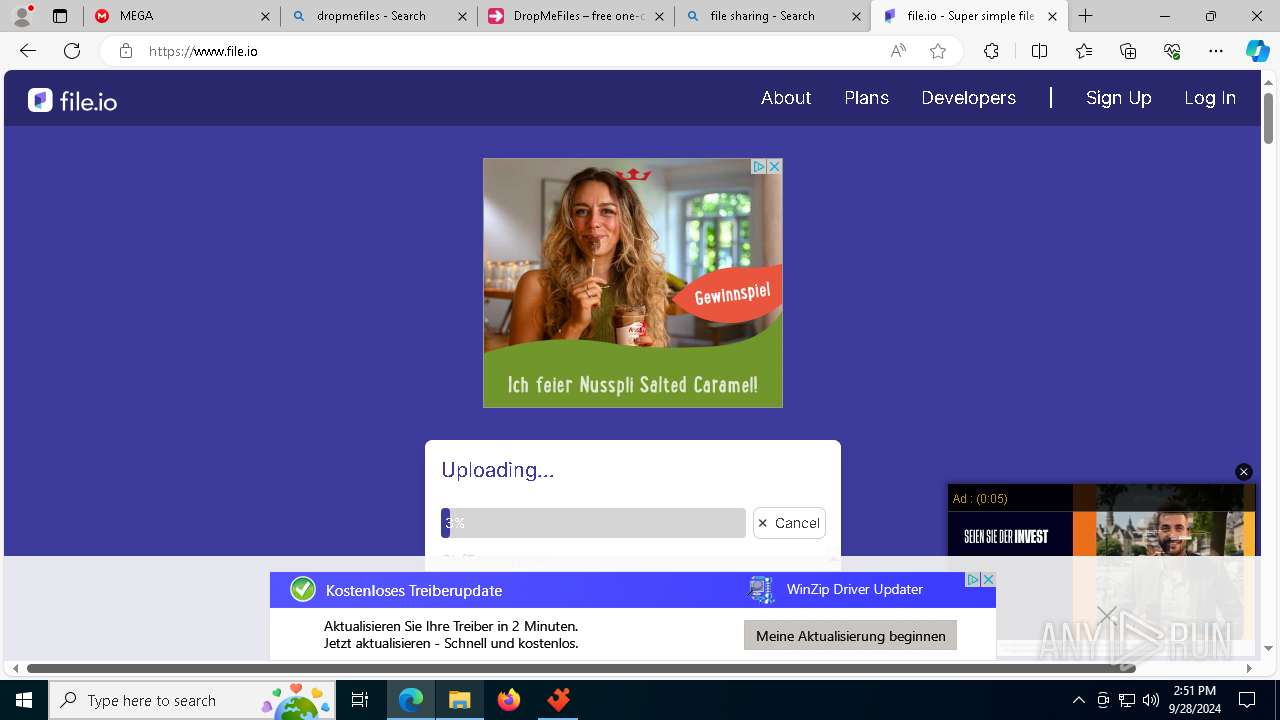The width and height of the screenshot is (1280, 720).
Task: Go to Sign Up
Action: tap(1119, 98)
